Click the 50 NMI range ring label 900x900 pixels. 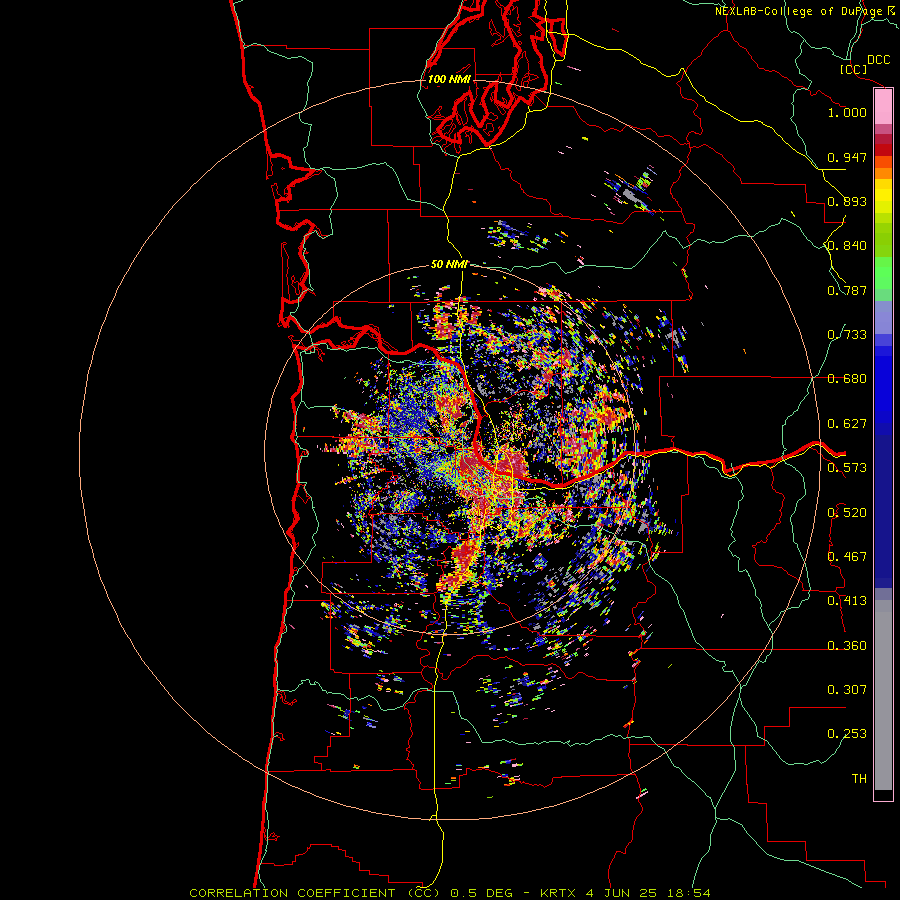click(x=449, y=264)
